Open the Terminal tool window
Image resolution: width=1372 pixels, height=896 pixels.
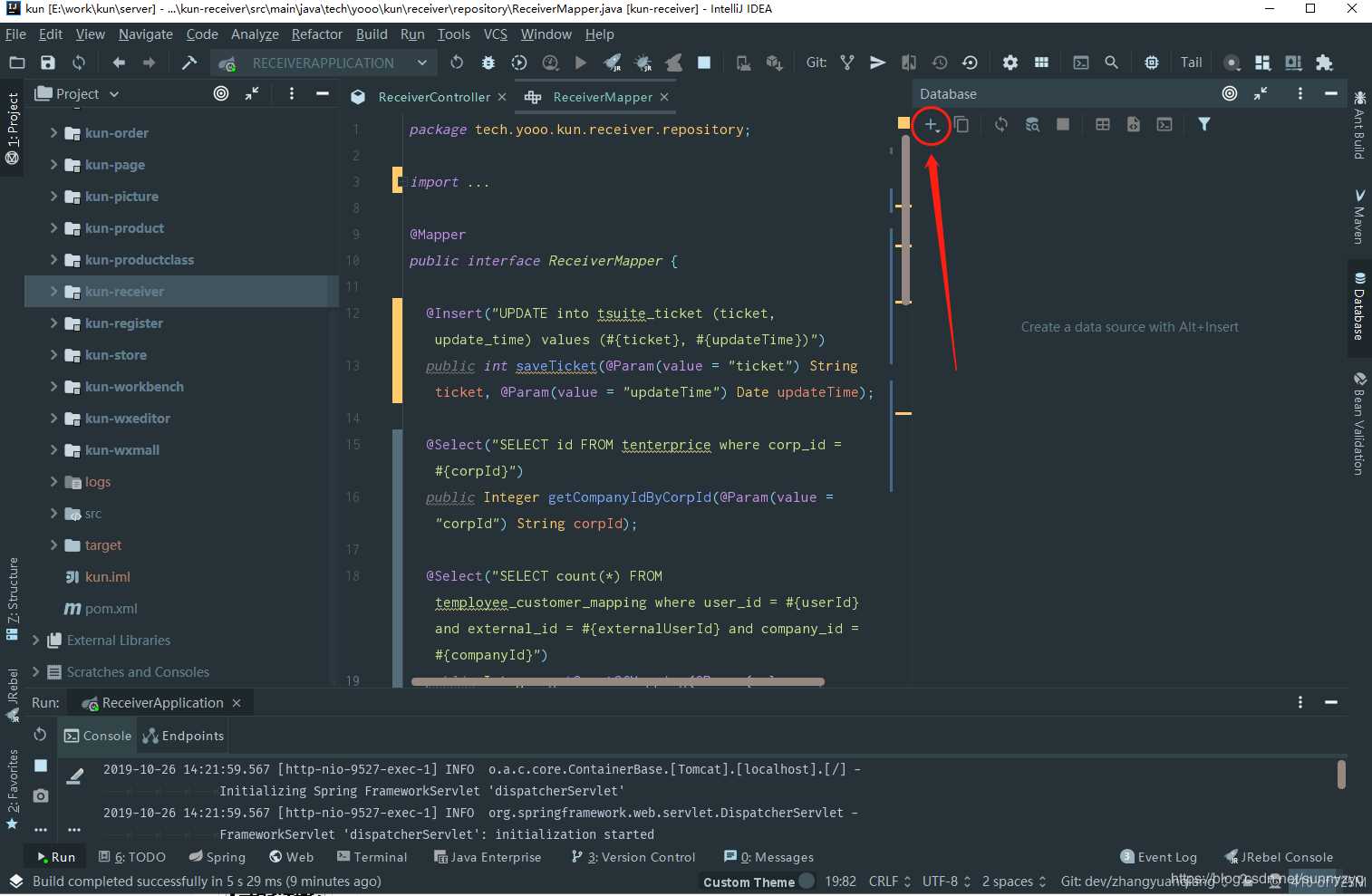(x=372, y=857)
